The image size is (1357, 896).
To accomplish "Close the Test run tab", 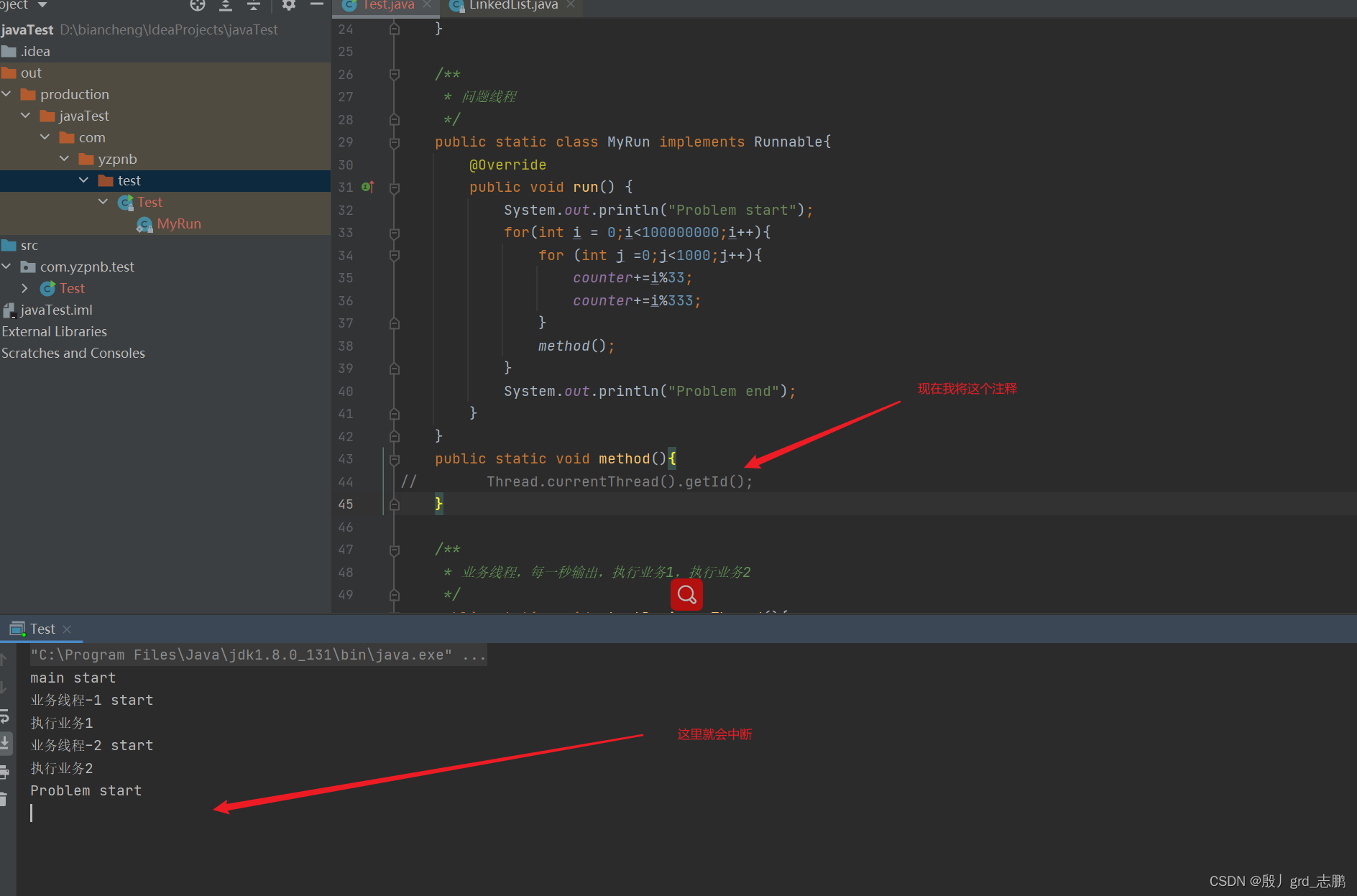I will (x=67, y=629).
